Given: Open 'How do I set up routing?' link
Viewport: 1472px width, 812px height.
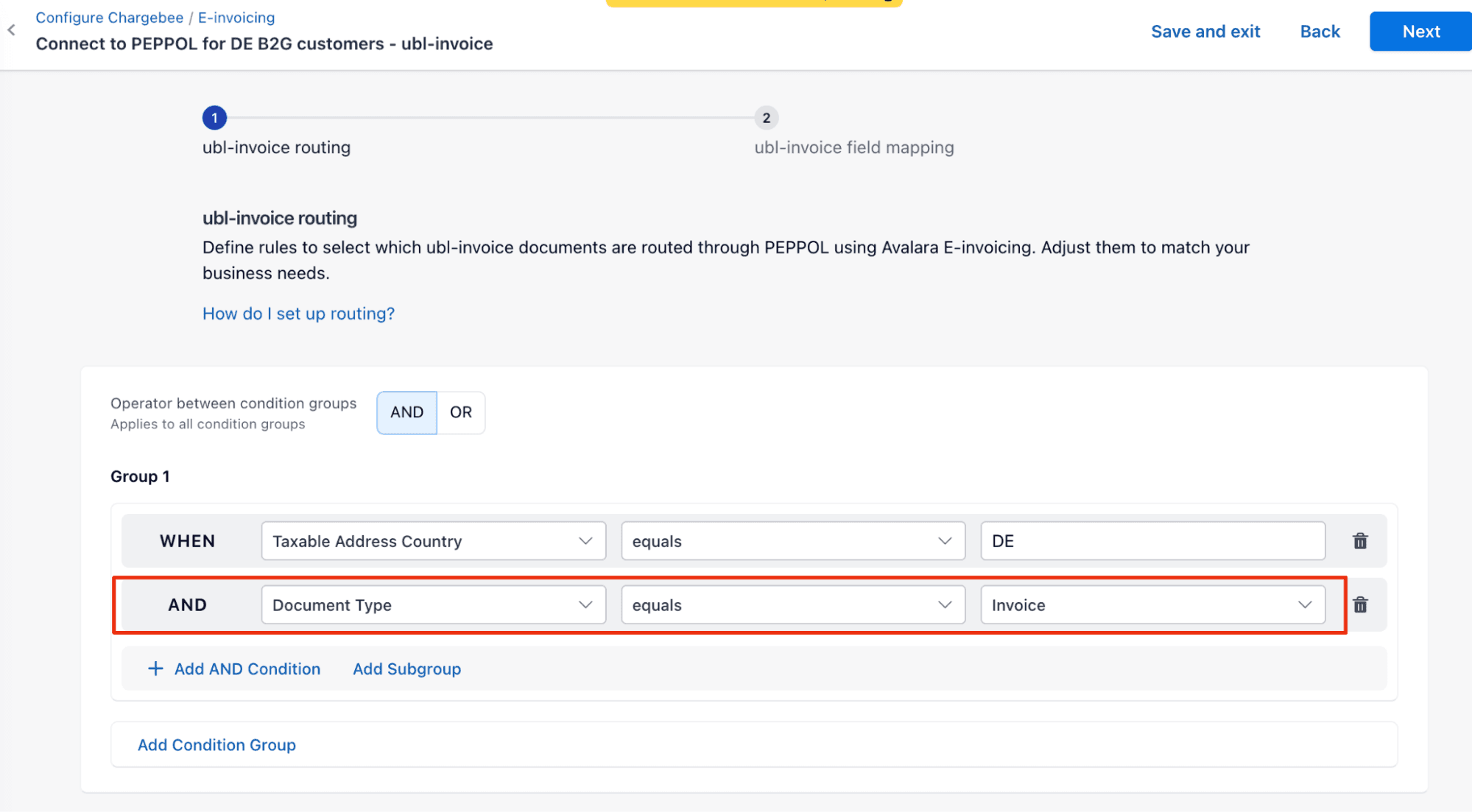Looking at the screenshot, I should 298,314.
